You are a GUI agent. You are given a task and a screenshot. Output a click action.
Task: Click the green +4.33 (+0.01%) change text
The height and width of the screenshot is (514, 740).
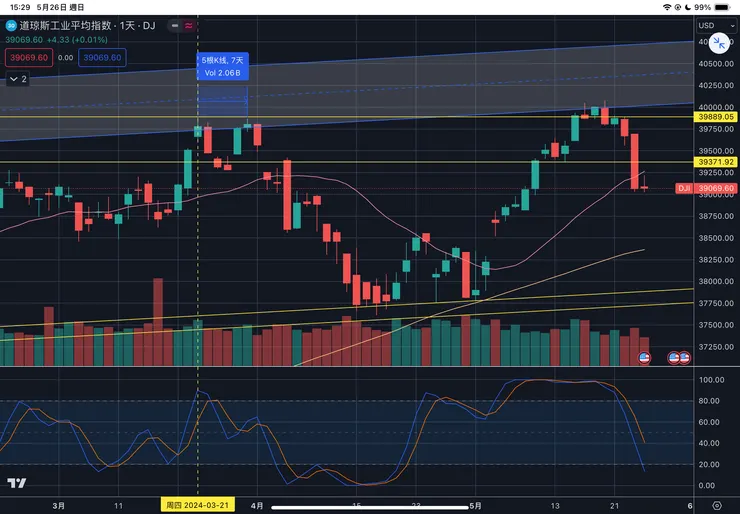pos(77,40)
